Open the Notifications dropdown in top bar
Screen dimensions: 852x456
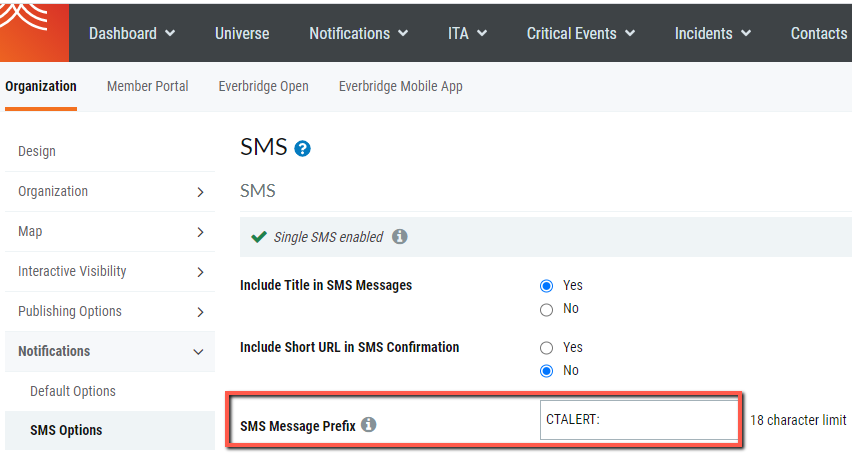[x=358, y=33]
